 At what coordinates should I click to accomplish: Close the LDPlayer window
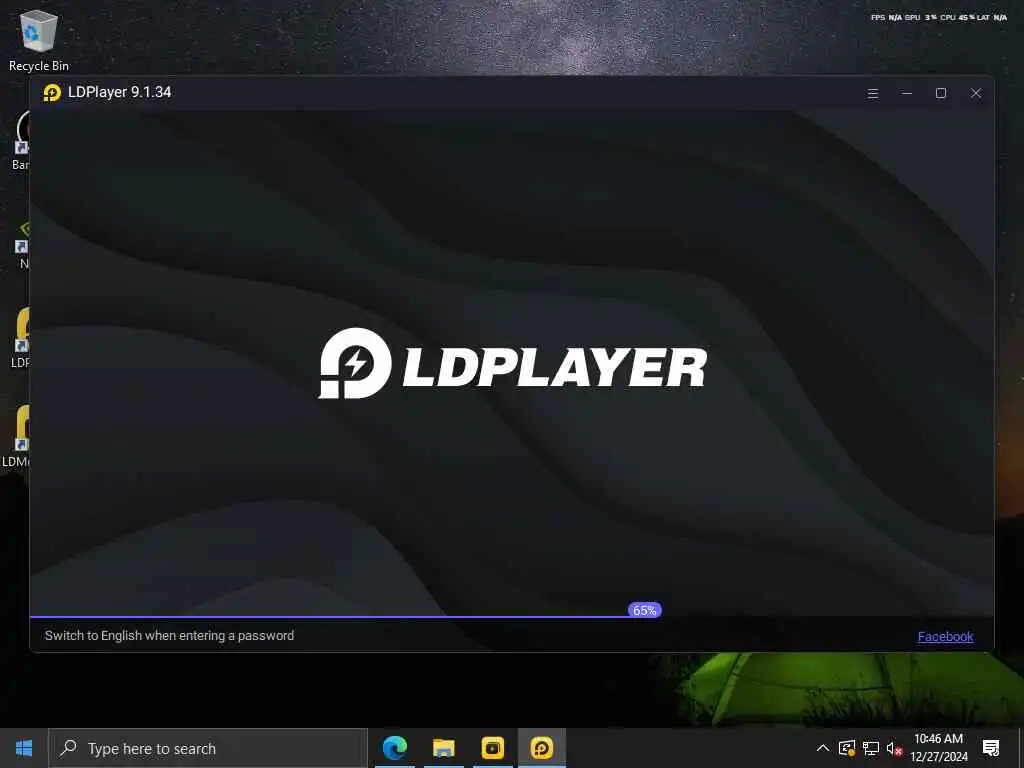[976, 93]
